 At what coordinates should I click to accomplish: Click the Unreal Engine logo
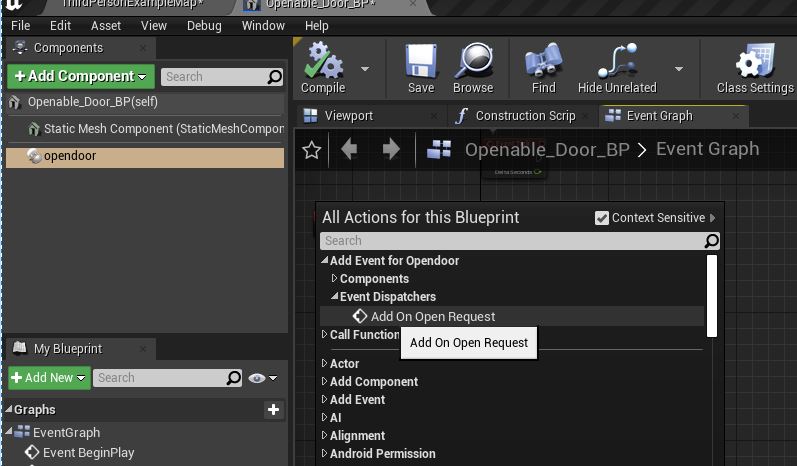[x=14, y=5]
